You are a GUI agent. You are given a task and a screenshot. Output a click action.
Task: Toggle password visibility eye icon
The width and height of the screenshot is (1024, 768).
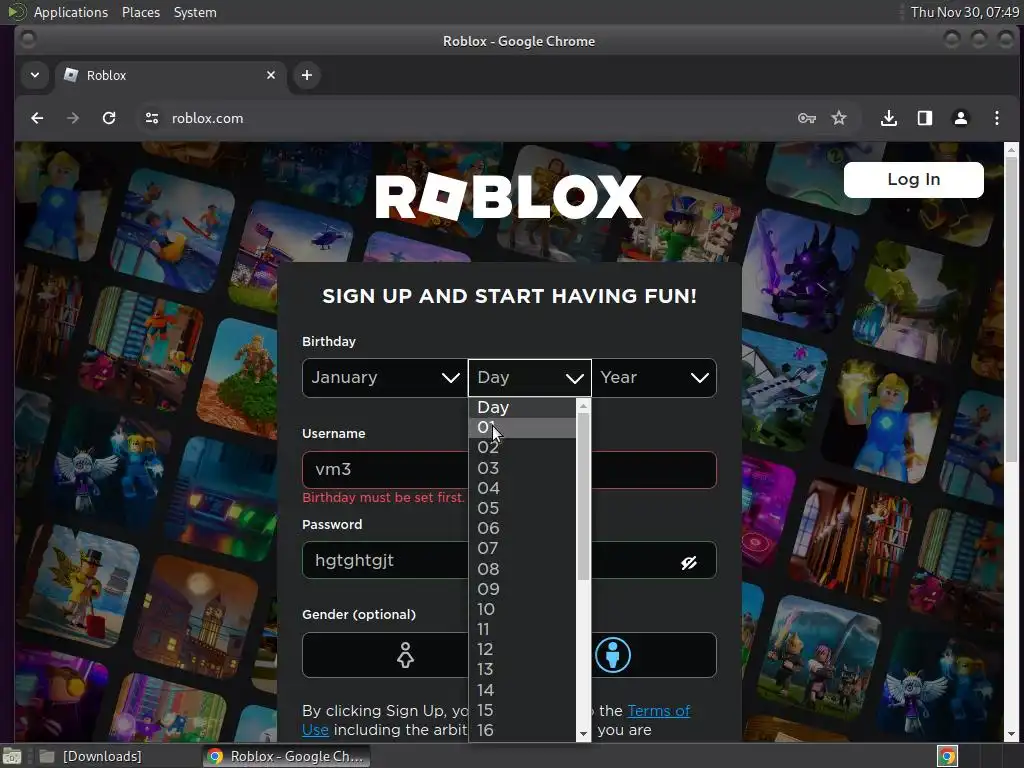pyautogui.click(x=689, y=562)
